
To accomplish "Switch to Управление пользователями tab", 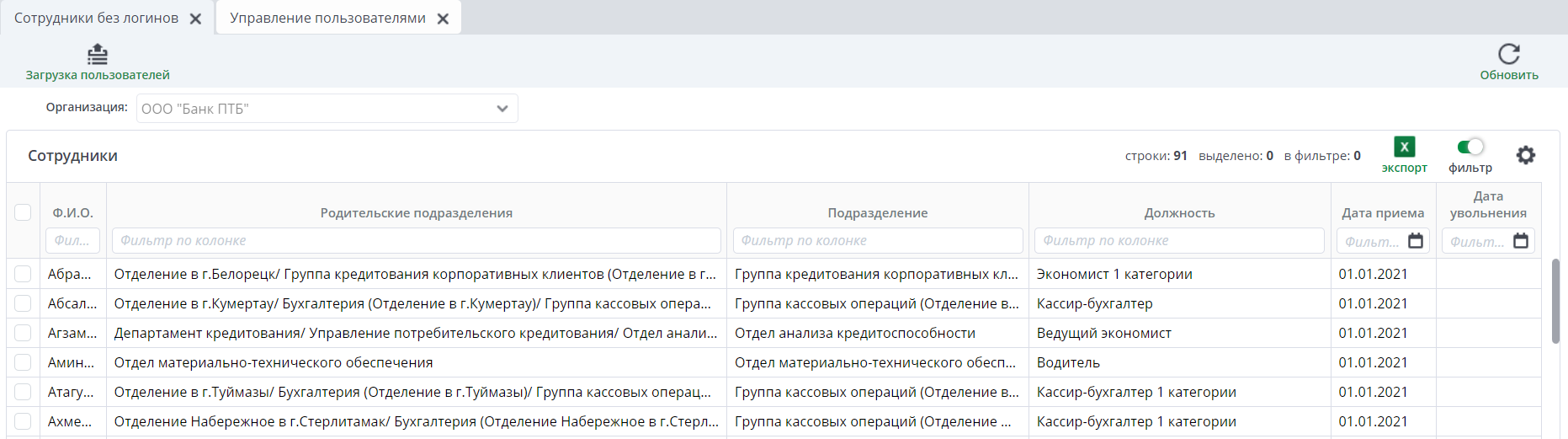I will pyautogui.click(x=327, y=19).
